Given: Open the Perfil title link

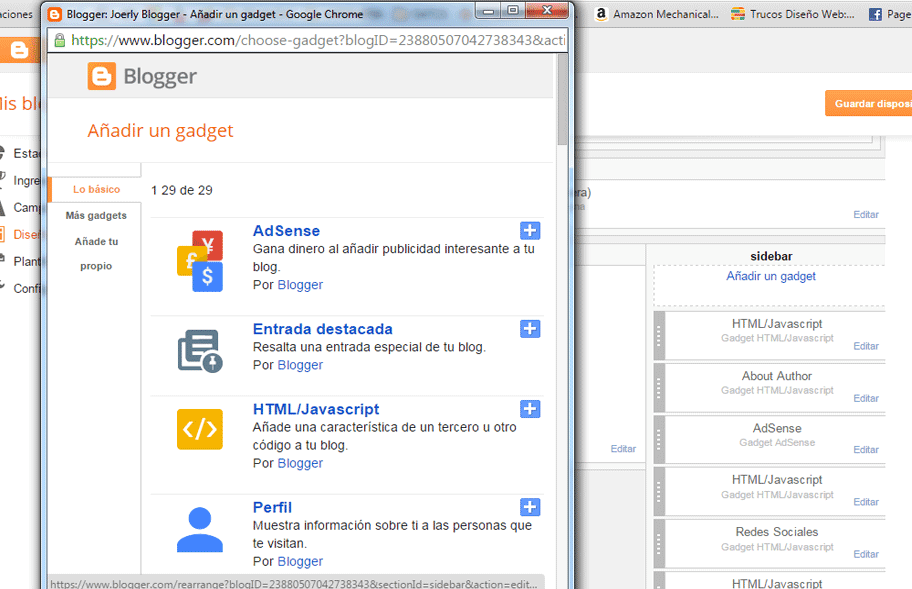Looking at the screenshot, I should tap(272, 508).
